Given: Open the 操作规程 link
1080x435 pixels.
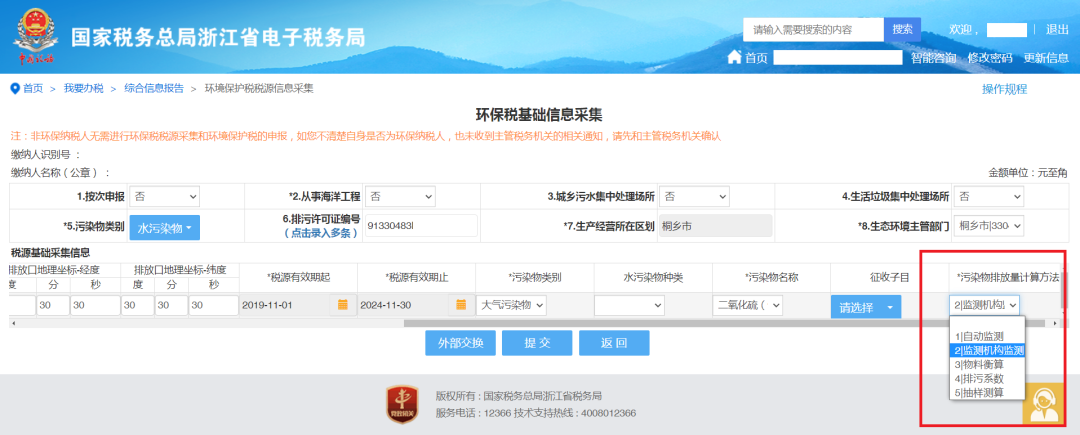Looking at the screenshot, I should click(1004, 89).
